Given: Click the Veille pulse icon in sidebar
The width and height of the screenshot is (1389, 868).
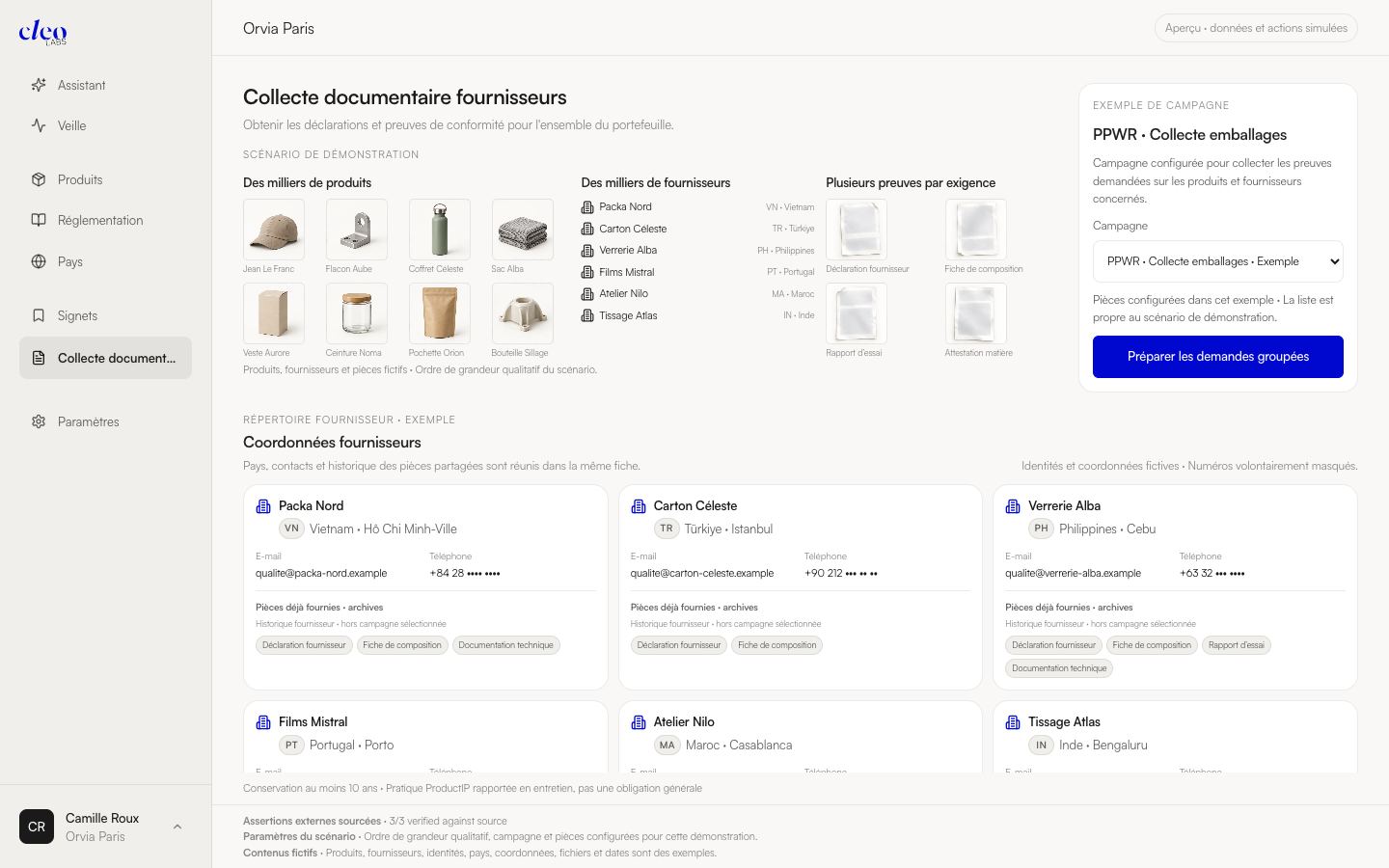Looking at the screenshot, I should (x=39, y=125).
